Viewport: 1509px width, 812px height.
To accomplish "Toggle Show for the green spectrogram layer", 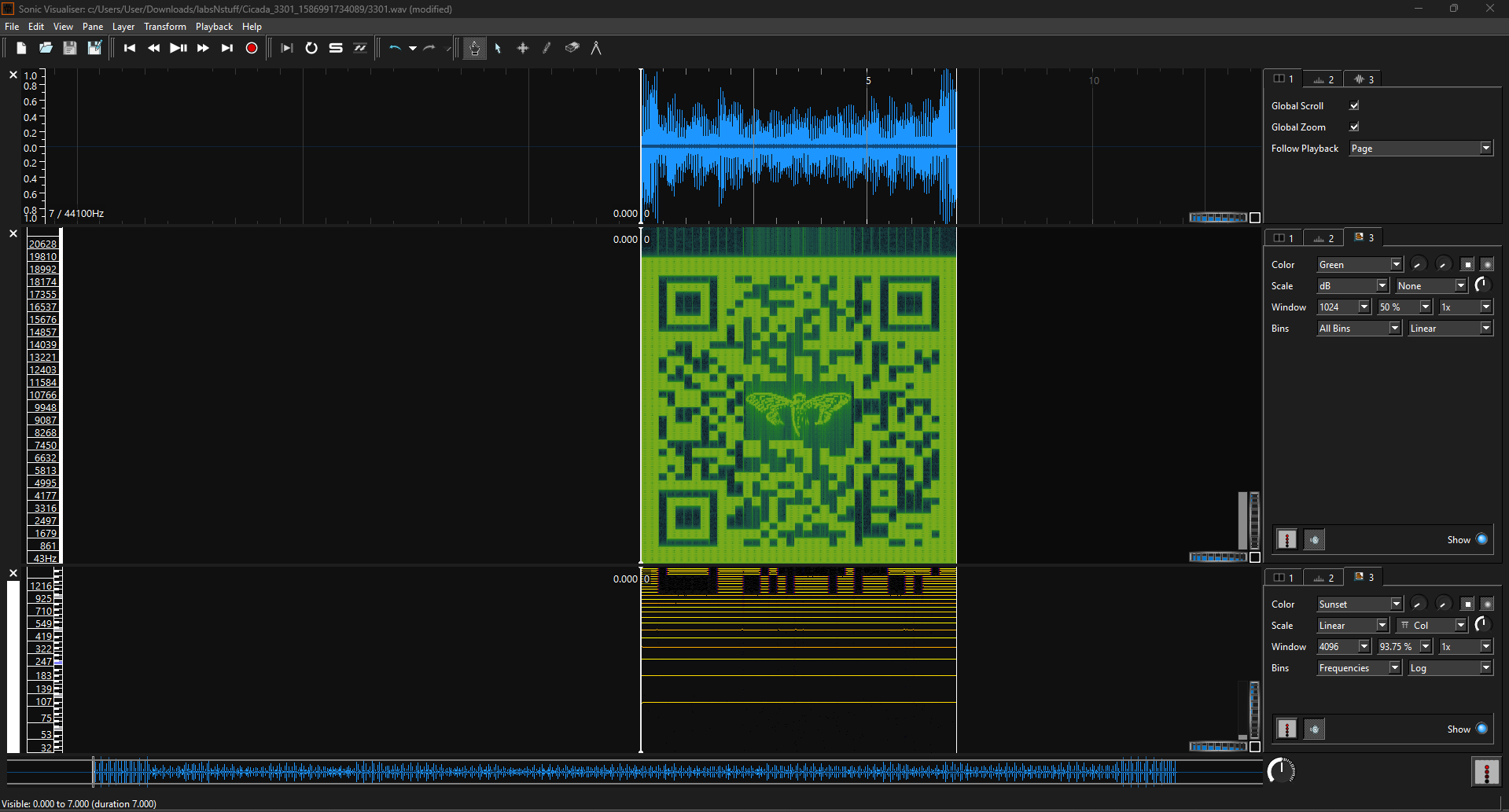I will 1481,539.
